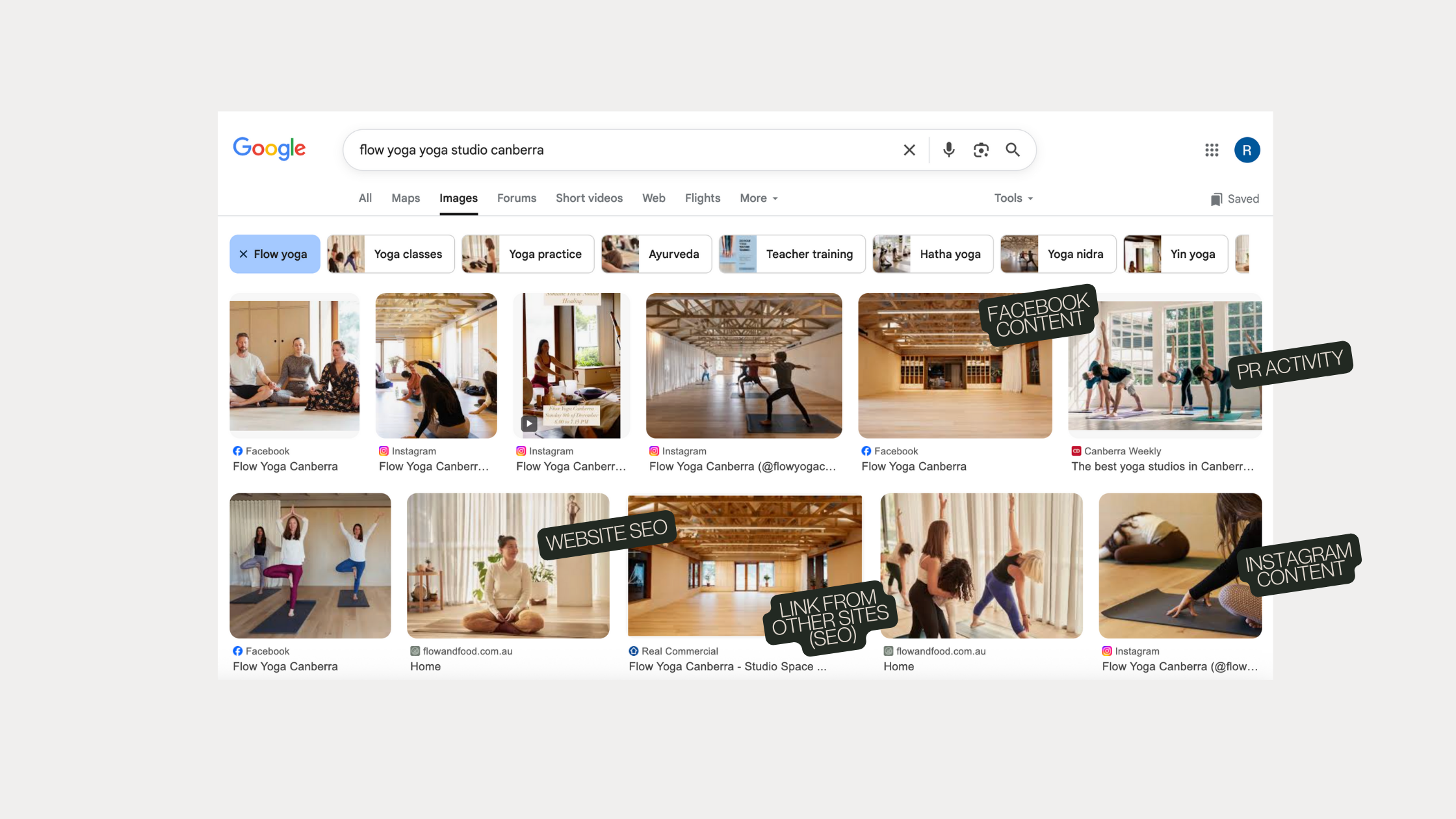Viewport: 1456px width, 819px height.
Task: Open Saved bookmark collection
Action: click(1234, 199)
